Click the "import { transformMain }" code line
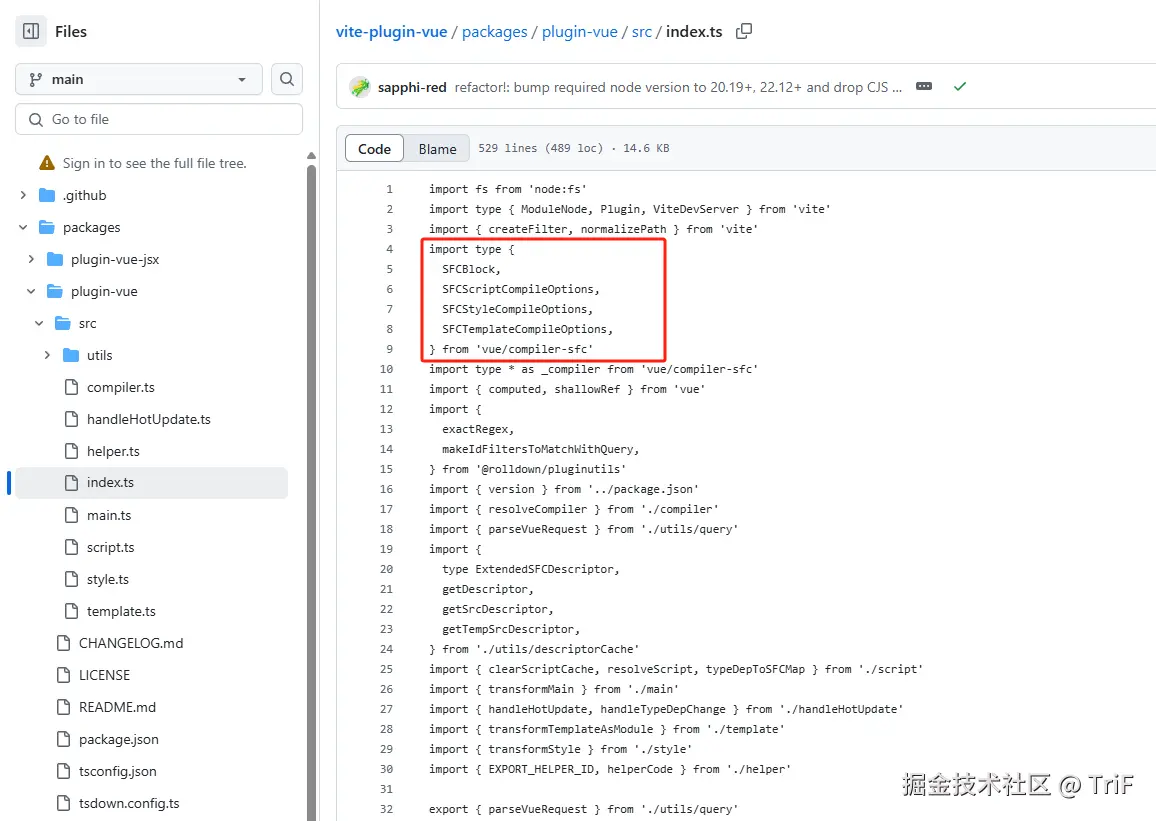 pyautogui.click(x=554, y=689)
